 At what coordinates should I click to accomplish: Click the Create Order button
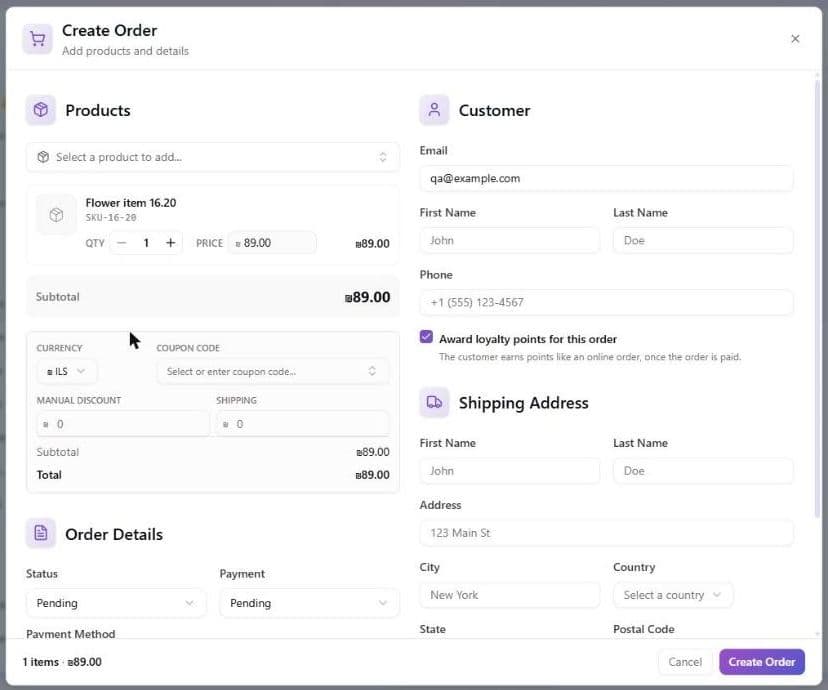tap(761, 661)
